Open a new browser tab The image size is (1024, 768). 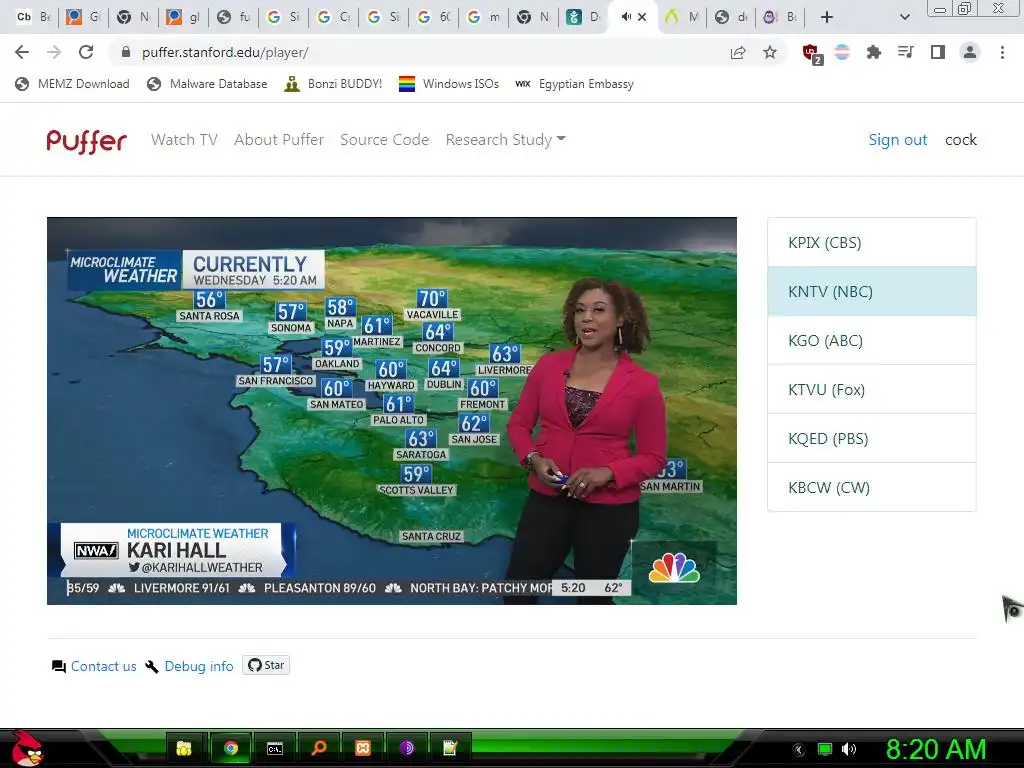(x=827, y=17)
